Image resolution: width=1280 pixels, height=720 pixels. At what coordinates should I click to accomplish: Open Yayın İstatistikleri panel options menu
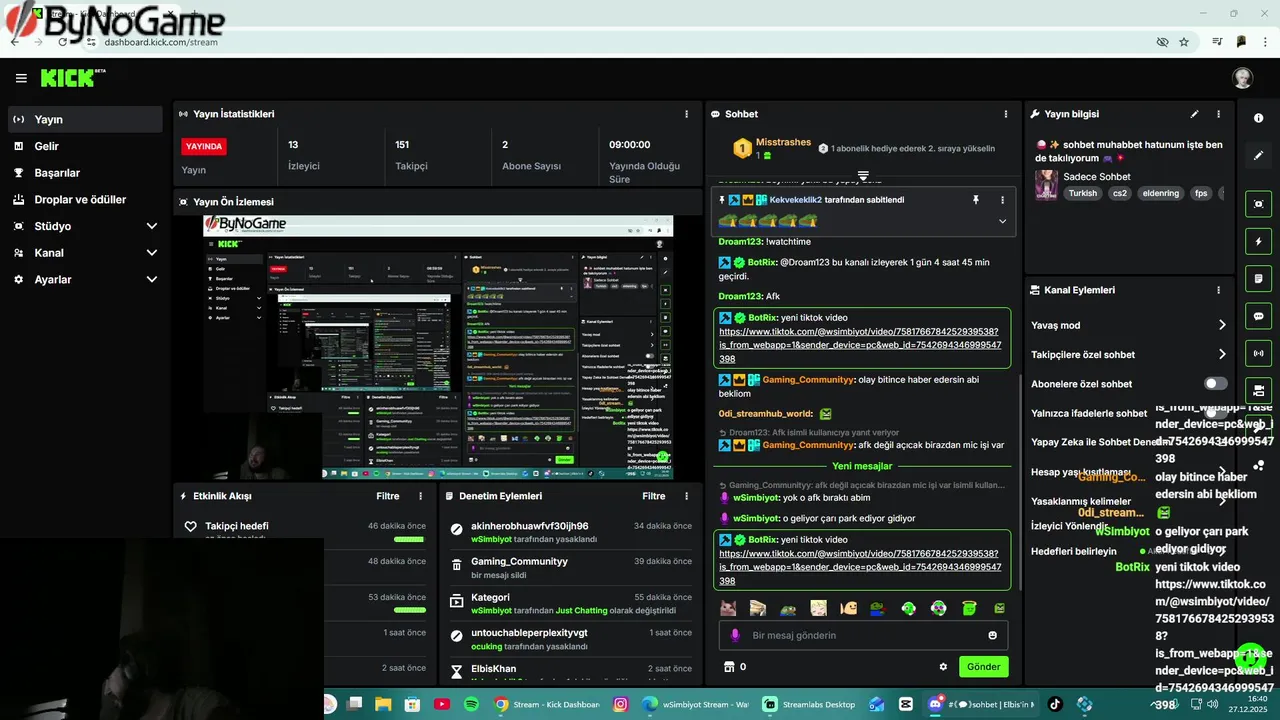click(686, 114)
